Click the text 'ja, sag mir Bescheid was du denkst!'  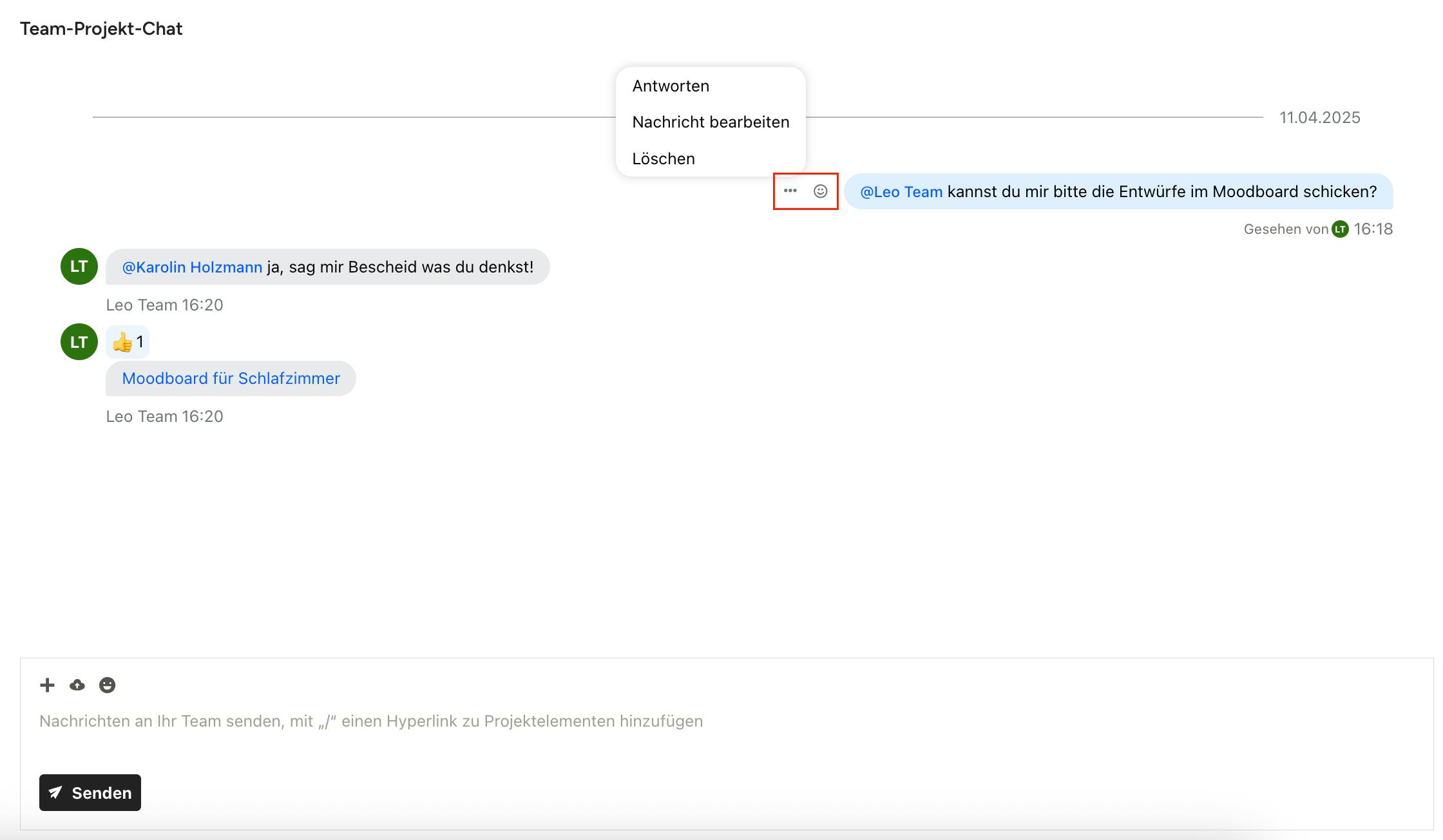click(400, 267)
